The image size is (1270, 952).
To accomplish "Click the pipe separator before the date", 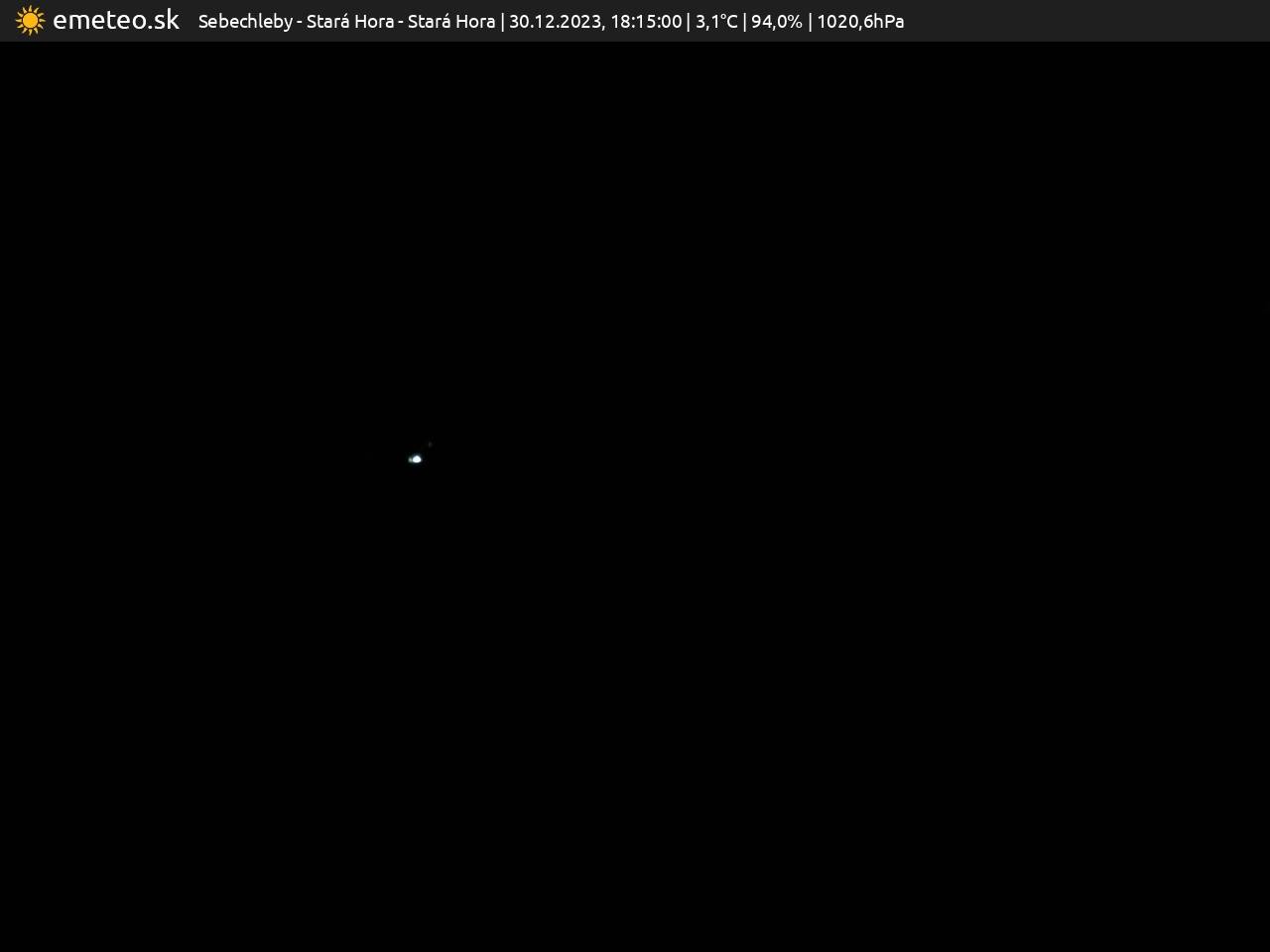I will pos(502,22).
